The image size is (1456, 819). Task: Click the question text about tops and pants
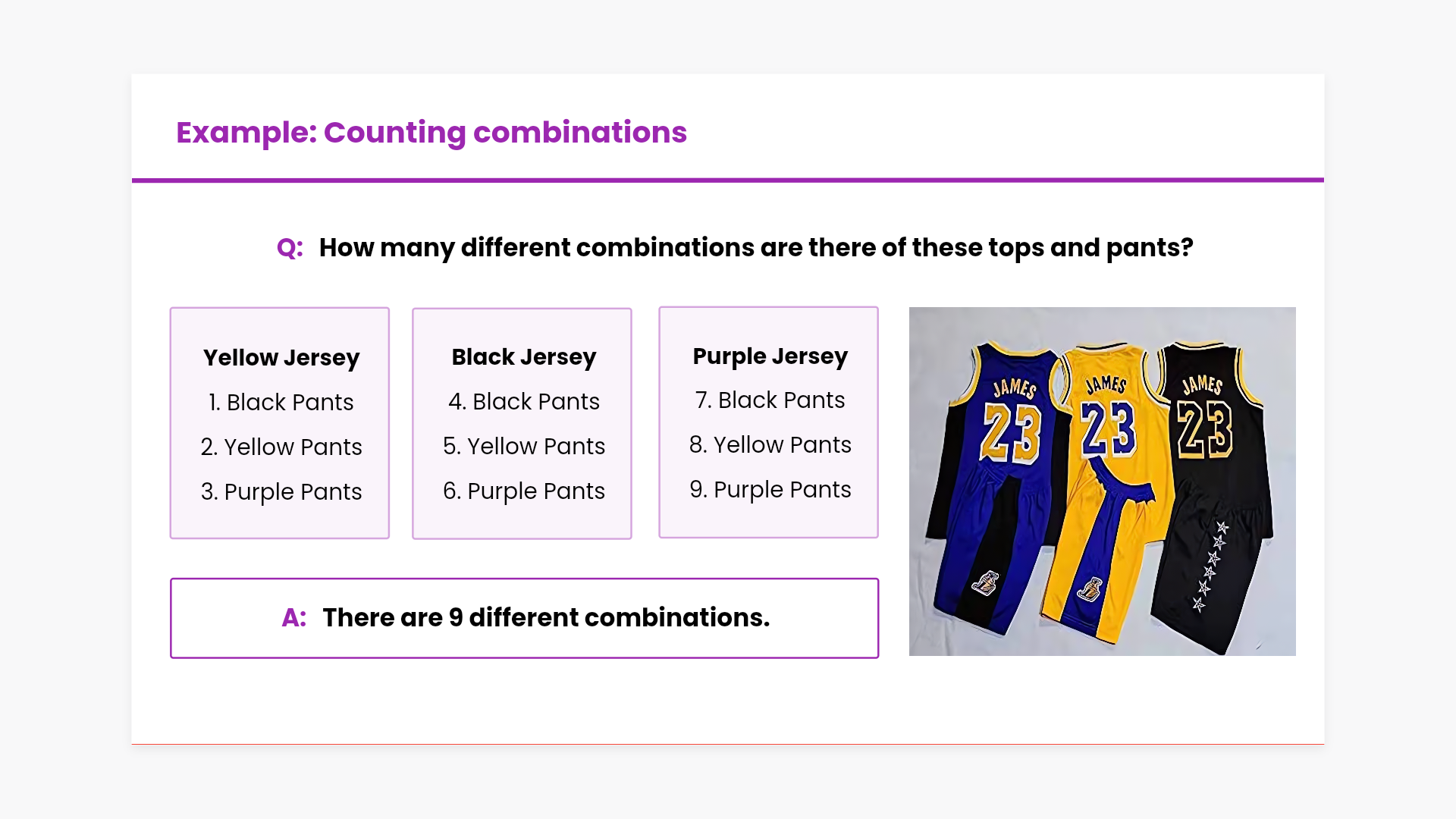pyautogui.click(x=755, y=248)
